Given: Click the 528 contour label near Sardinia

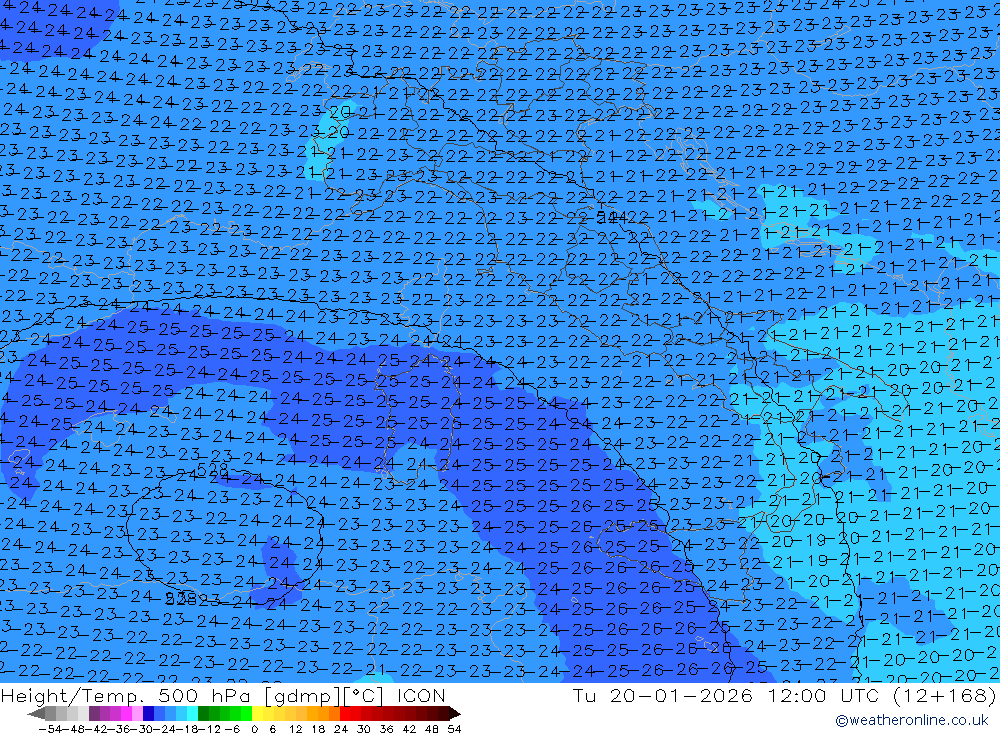Looking at the screenshot, I should tap(212, 470).
